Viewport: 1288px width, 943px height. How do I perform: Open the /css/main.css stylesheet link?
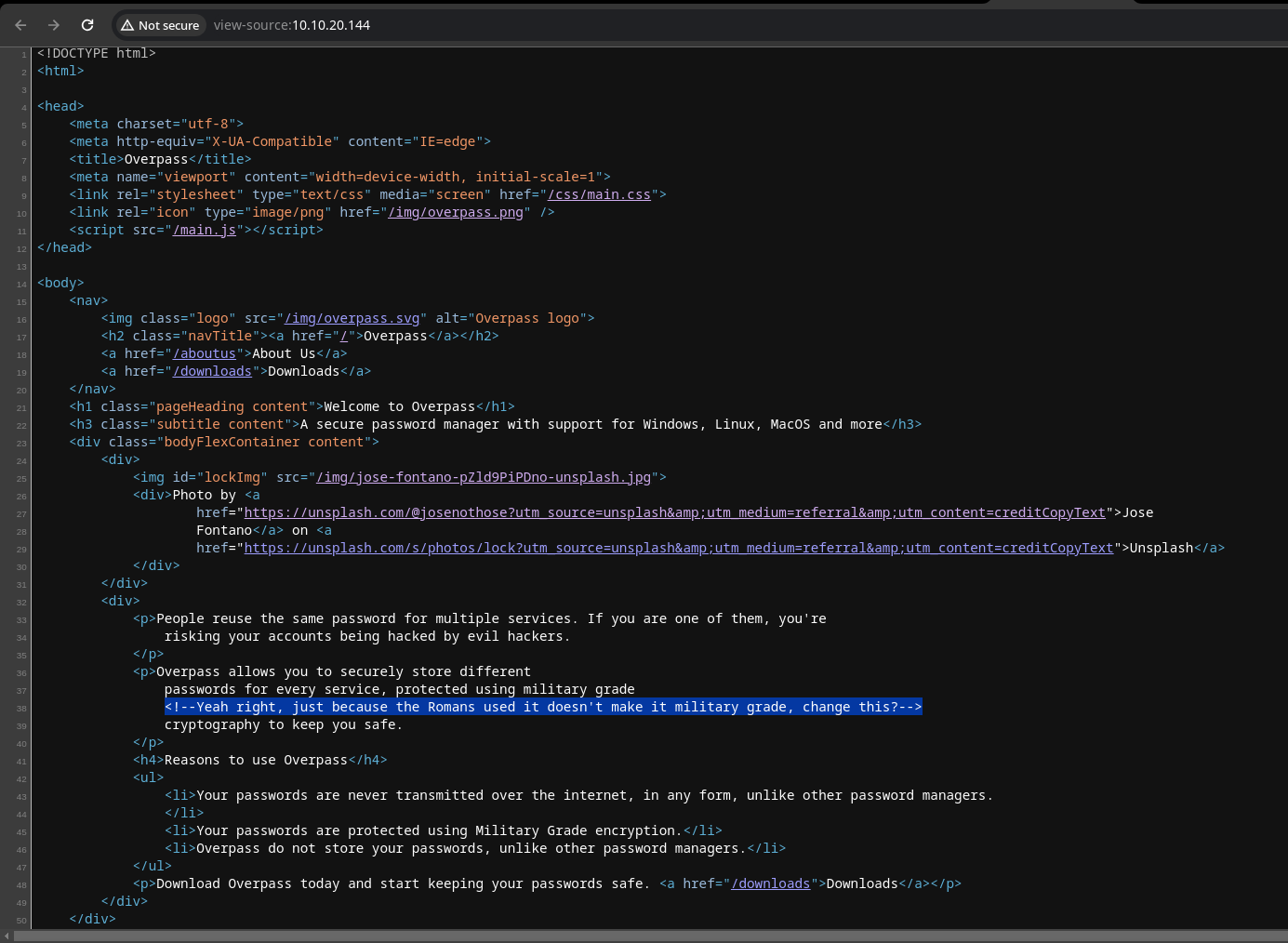pyautogui.click(x=599, y=194)
